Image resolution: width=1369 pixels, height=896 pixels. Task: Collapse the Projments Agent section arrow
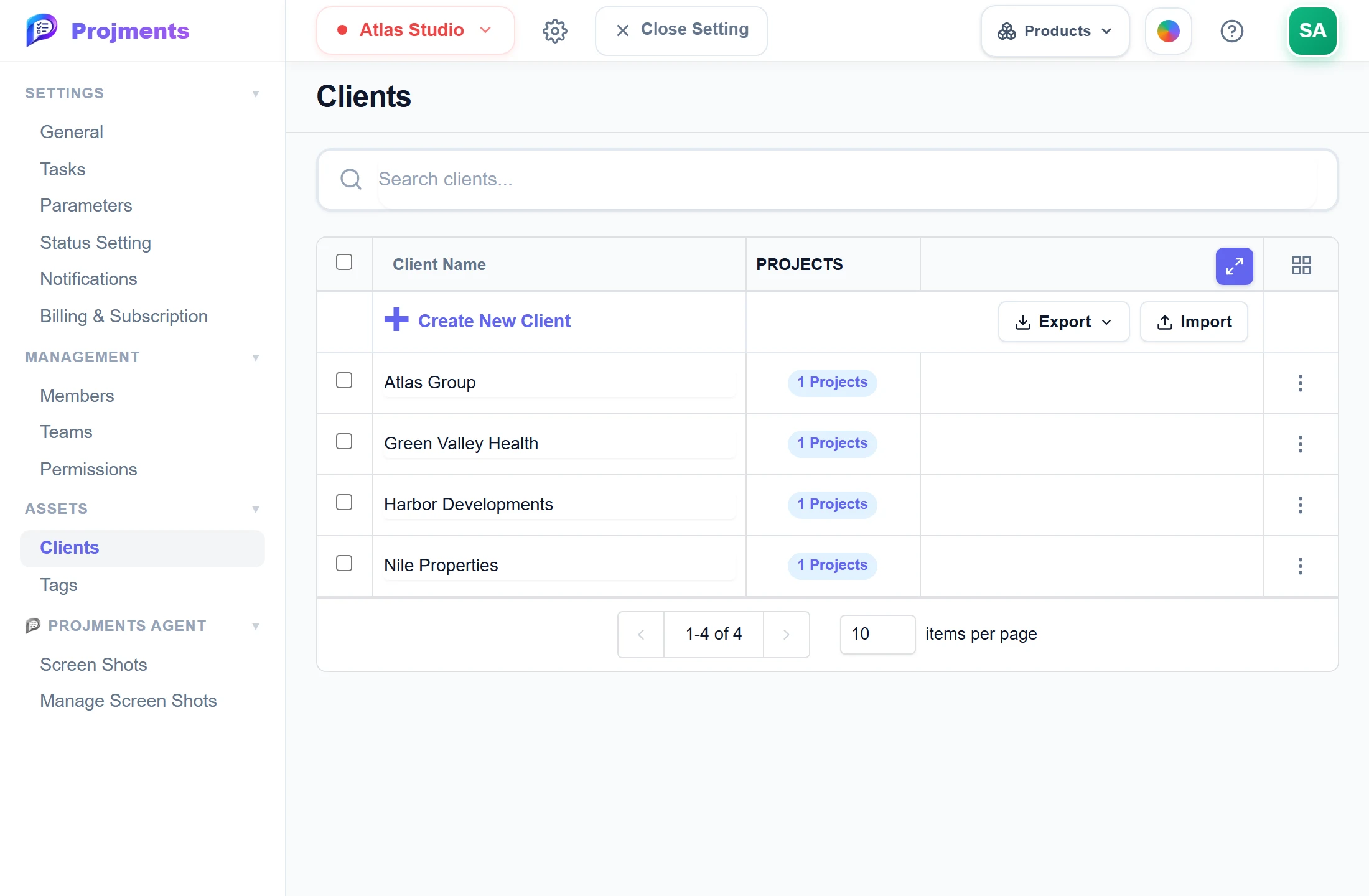point(255,627)
